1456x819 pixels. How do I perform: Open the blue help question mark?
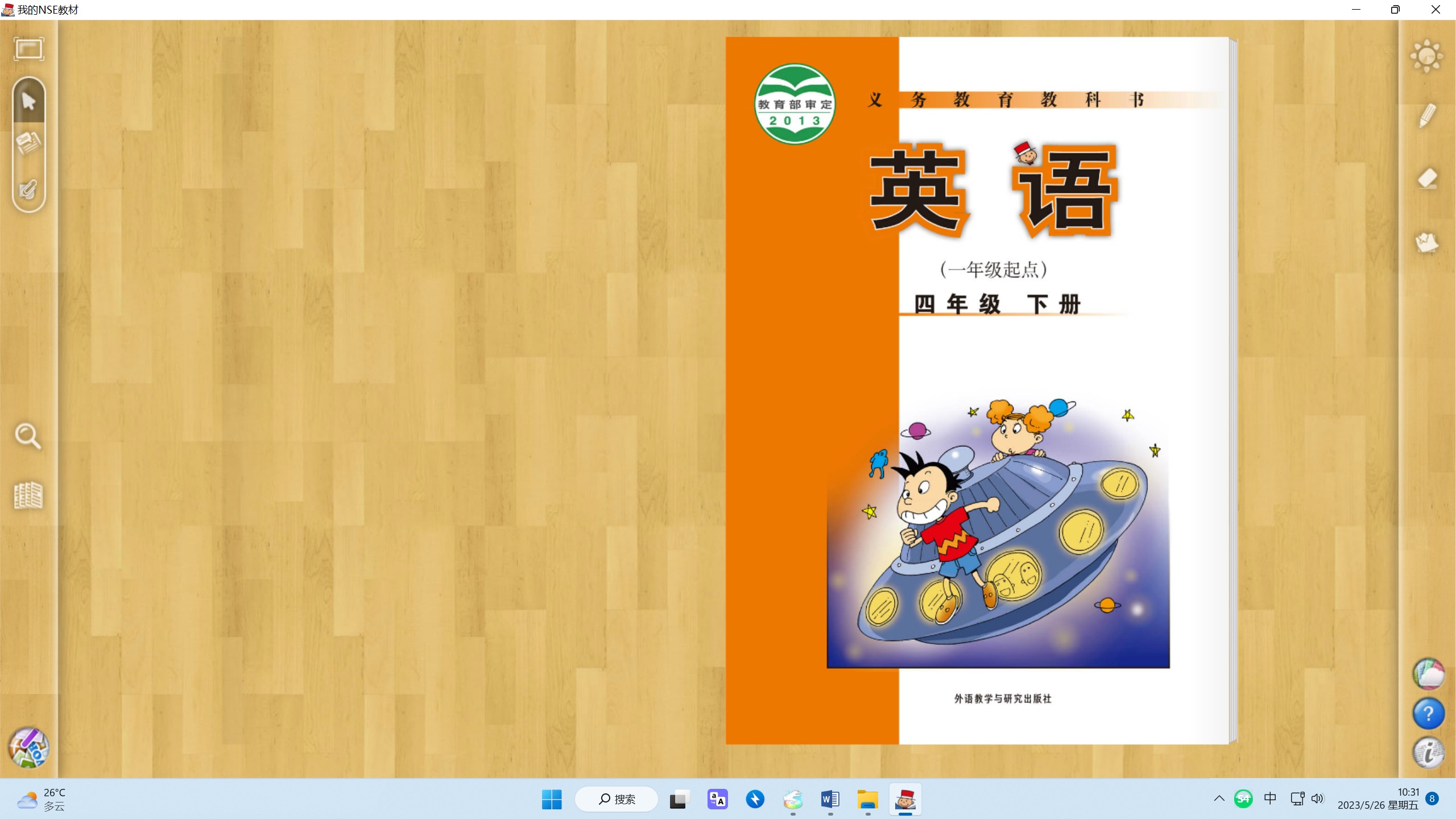point(1429,713)
